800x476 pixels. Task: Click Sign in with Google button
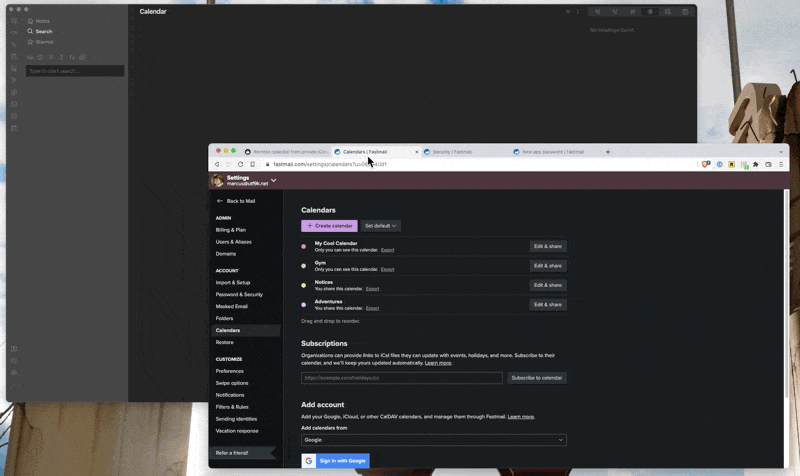[335, 461]
